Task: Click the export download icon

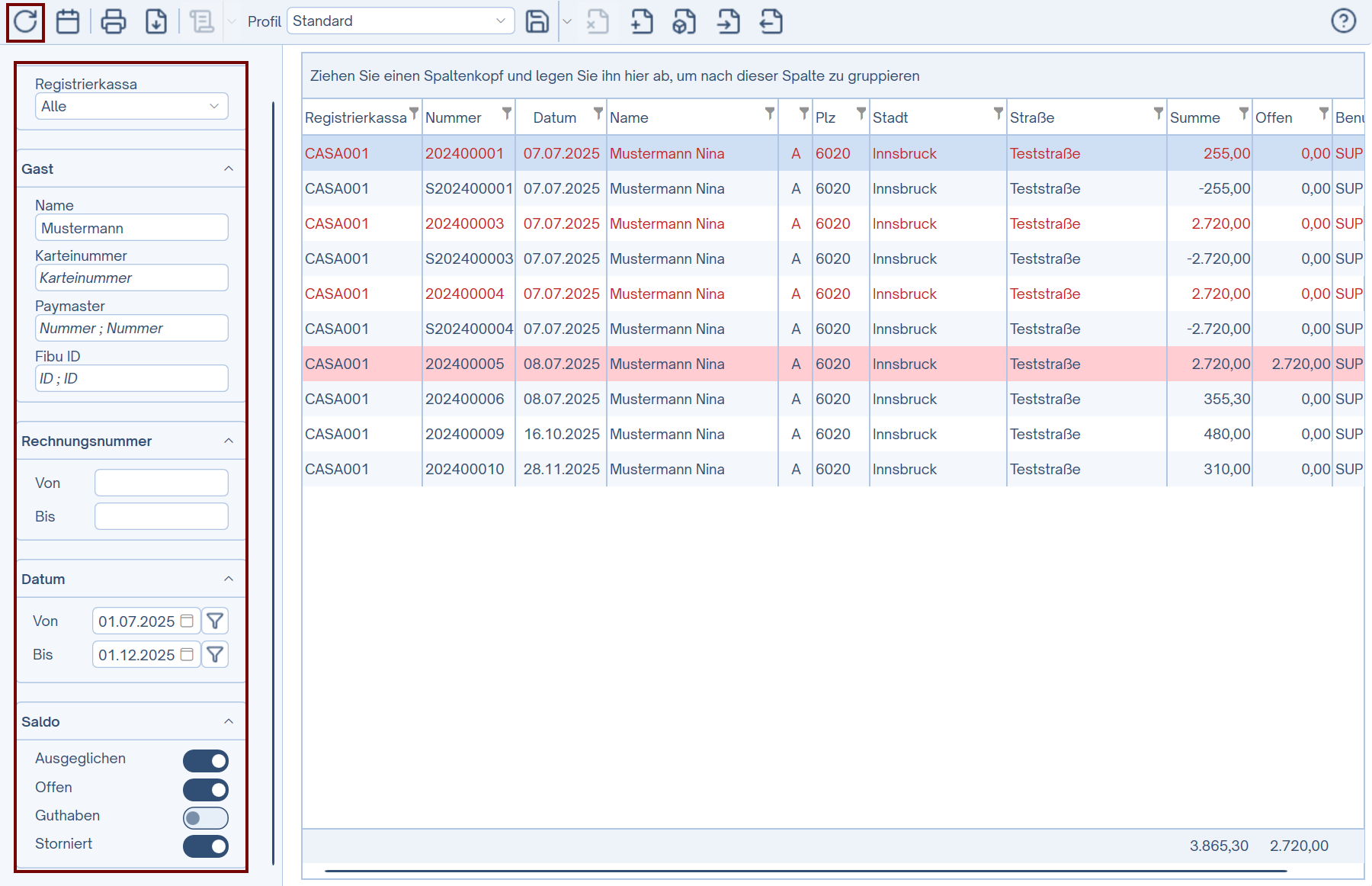Action: (x=156, y=21)
